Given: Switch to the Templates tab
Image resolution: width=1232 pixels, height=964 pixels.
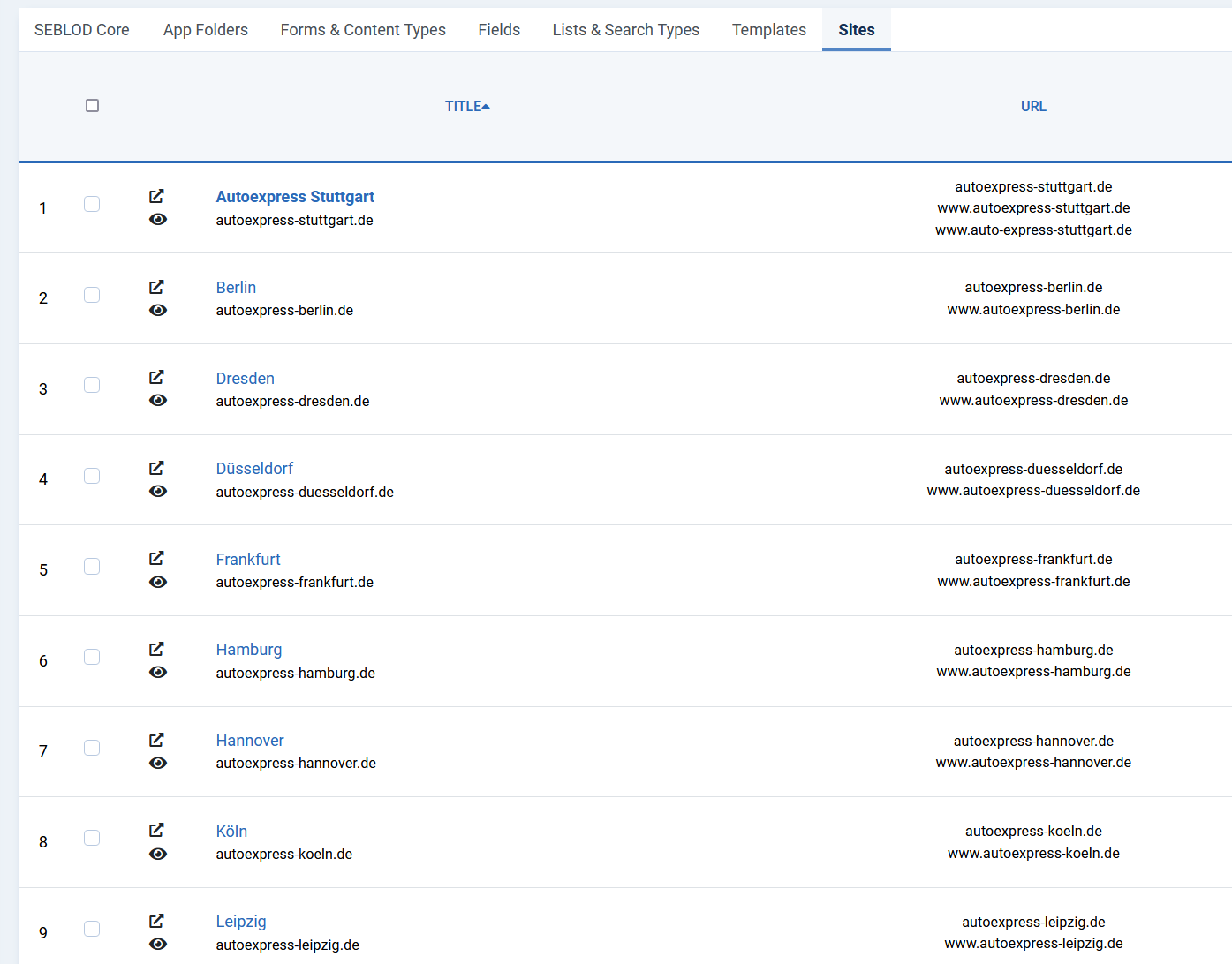Looking at the screenshot, I should point(768,29).
